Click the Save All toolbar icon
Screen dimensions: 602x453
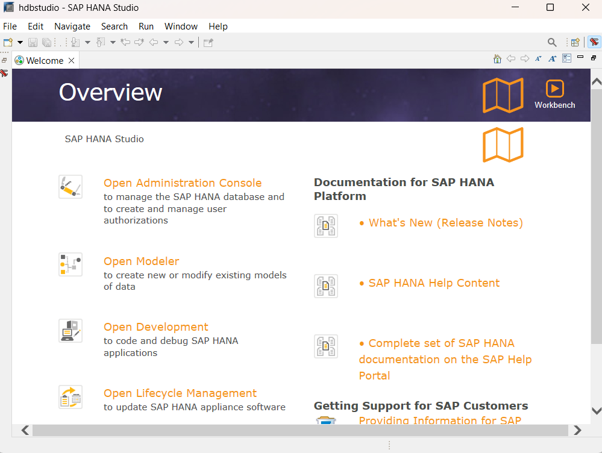coord(46,42)
